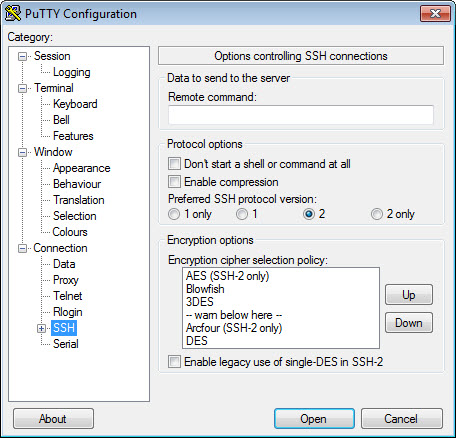Check Don't start a shell option
This screenshot has height=438, width=456.
pyautogui.click(x=174, y=164)
